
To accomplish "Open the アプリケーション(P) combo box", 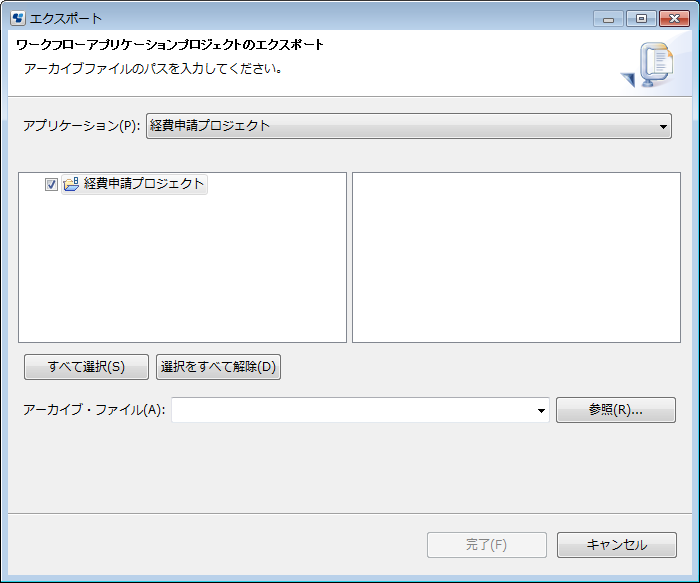I will [x=408, y=126].
